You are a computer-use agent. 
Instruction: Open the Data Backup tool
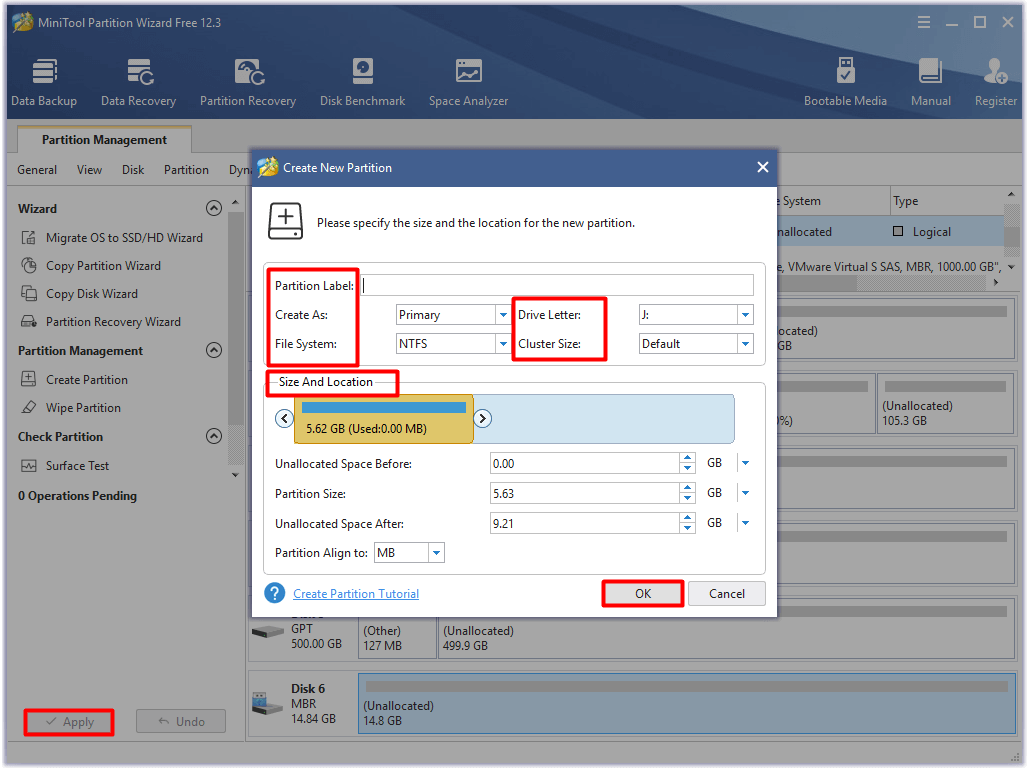44,82
